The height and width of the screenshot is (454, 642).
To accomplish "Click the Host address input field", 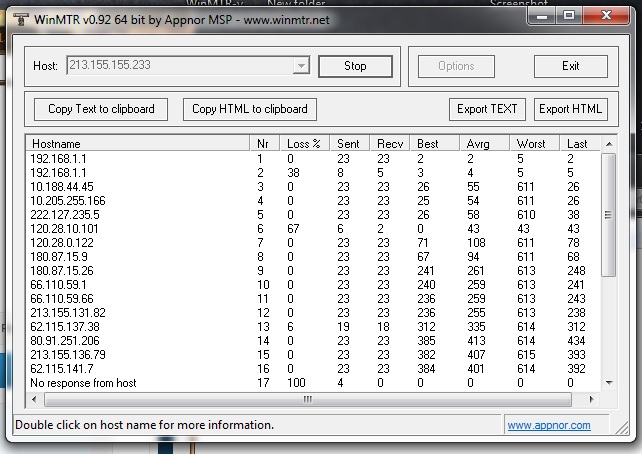I will tap(178, 66).
